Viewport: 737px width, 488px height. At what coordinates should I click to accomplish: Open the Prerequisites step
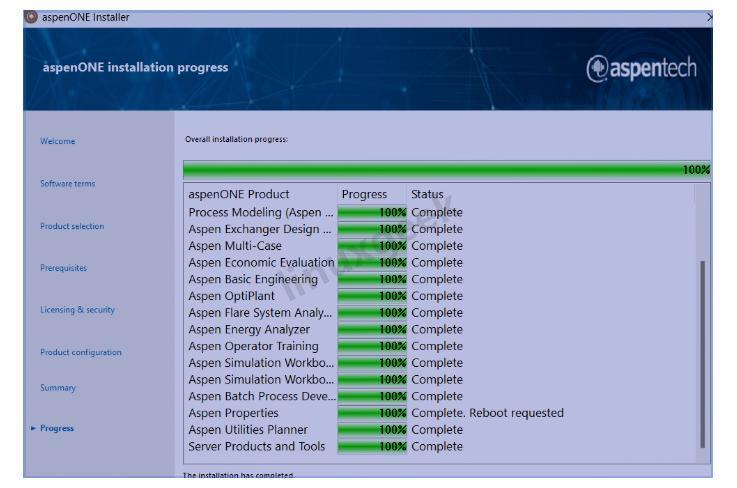coord(63,268)
